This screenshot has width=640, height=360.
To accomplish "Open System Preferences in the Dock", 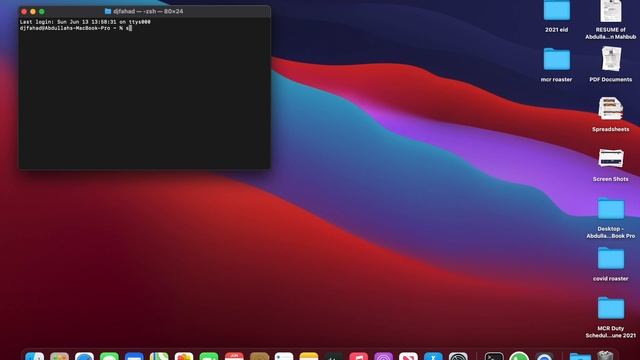I will (x=458, y=356).
